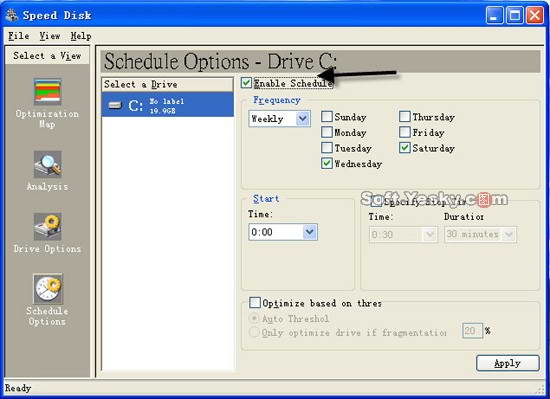550x399 pixels.
Task: Select the Analysis magnifier icon
Action: pyautogui.click(x=48, y=164)
